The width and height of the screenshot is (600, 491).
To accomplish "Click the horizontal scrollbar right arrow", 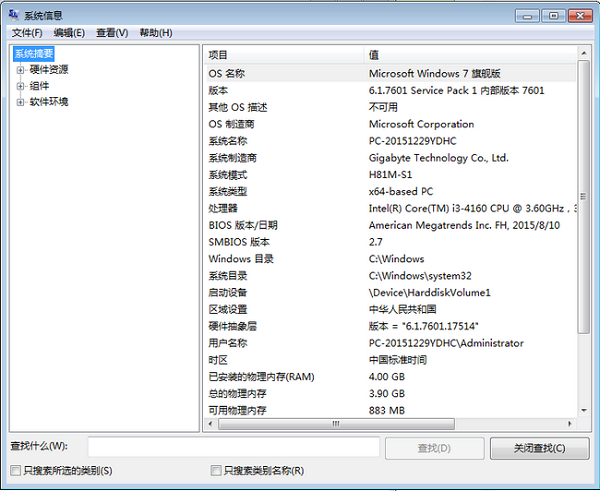I will pos(570,424).
